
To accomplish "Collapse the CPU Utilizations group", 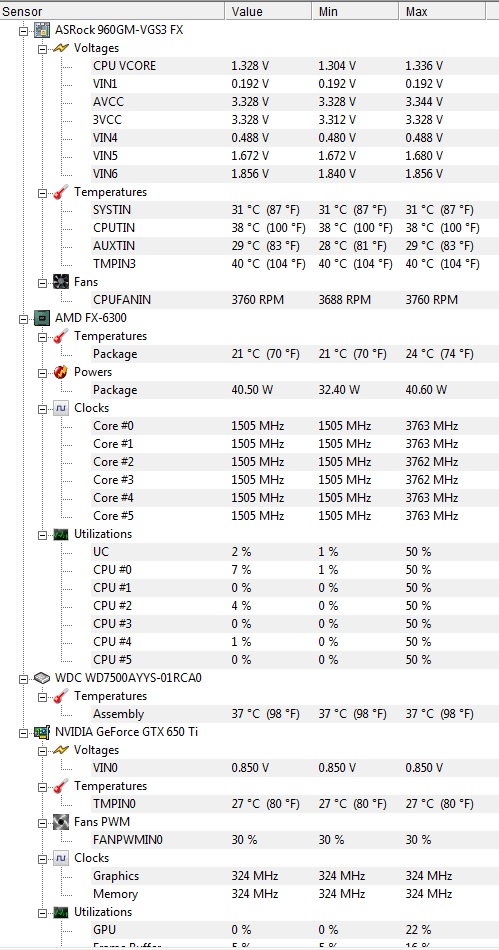I will [x=43, y=534].
